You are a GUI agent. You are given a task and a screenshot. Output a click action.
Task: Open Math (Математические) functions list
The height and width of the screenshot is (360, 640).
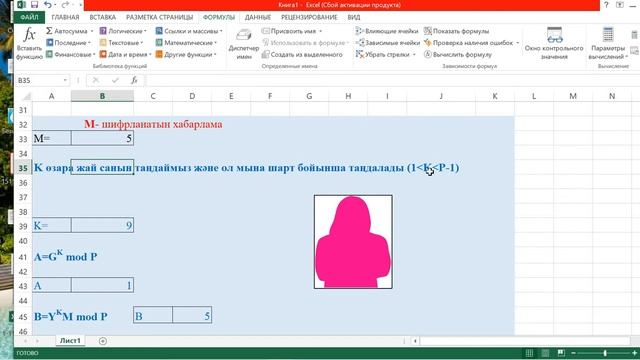coord(186,42)
